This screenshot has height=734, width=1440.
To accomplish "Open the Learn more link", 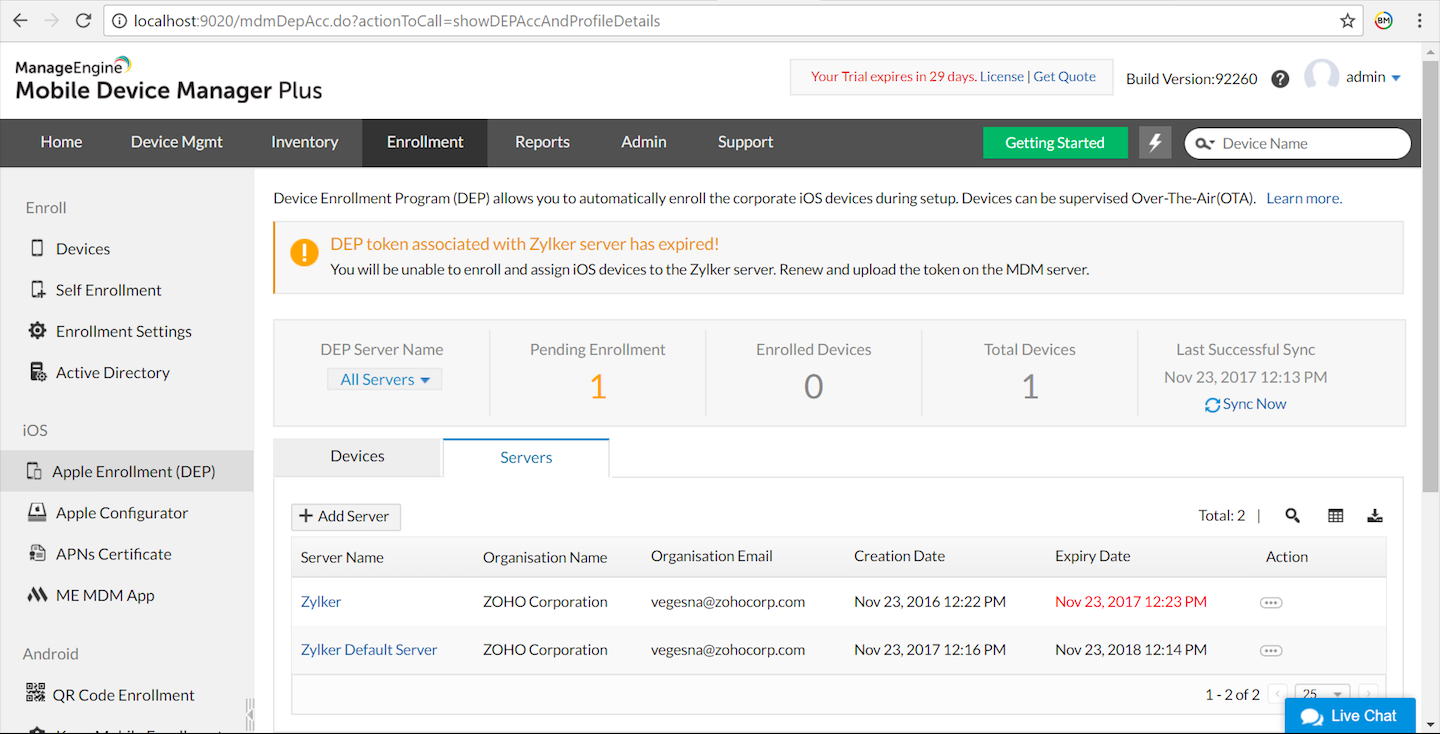I will 1304,198.
